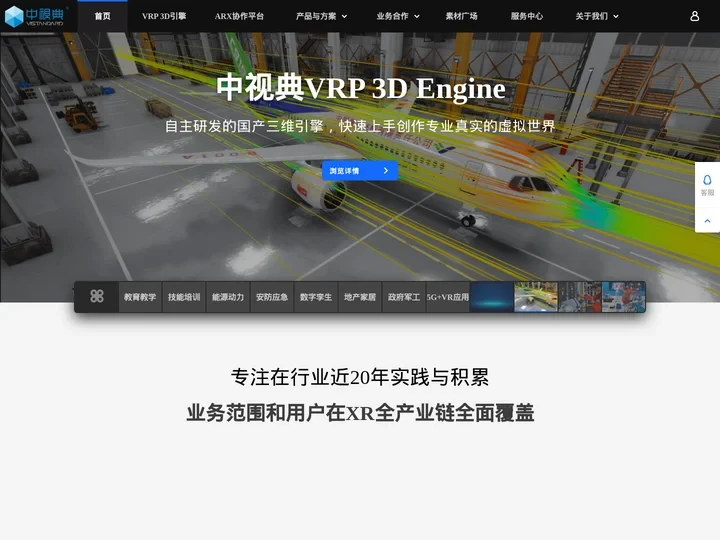Go to 素材广场 page
The width and height of the screenshot is (720, 540).
[x=461, y=16]
